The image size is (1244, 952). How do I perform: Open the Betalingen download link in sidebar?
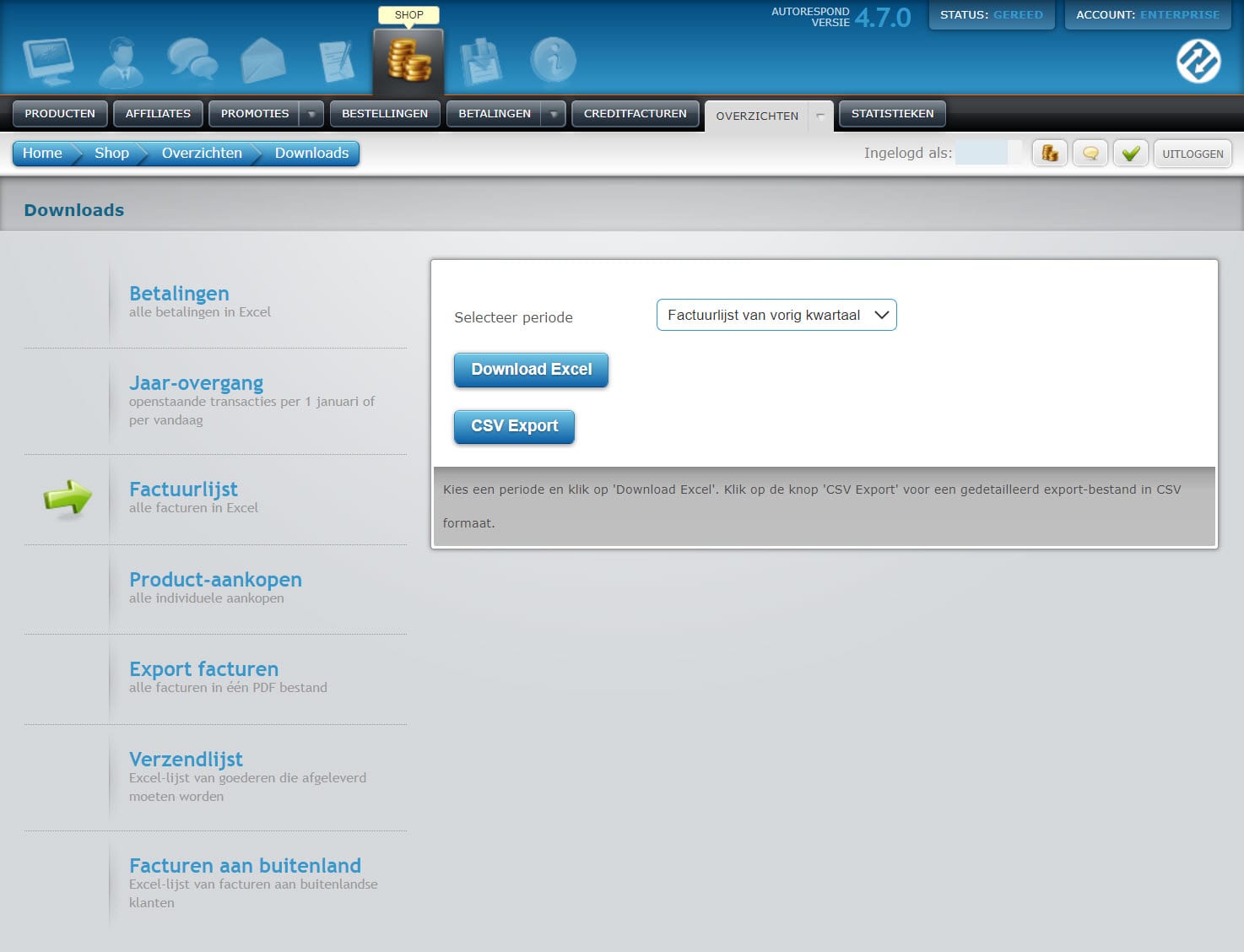tap(179, 294)
